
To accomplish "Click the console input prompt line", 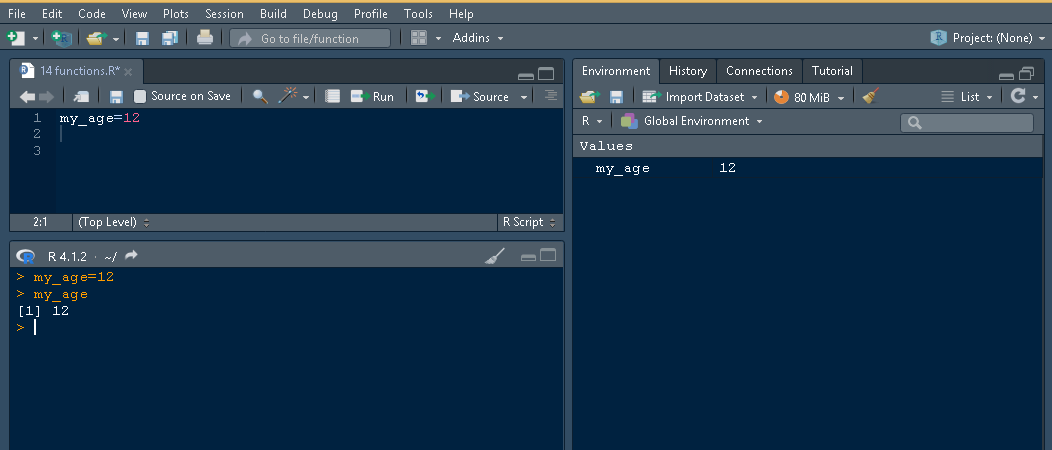I will pyautogui.click(x=288, y=328).
